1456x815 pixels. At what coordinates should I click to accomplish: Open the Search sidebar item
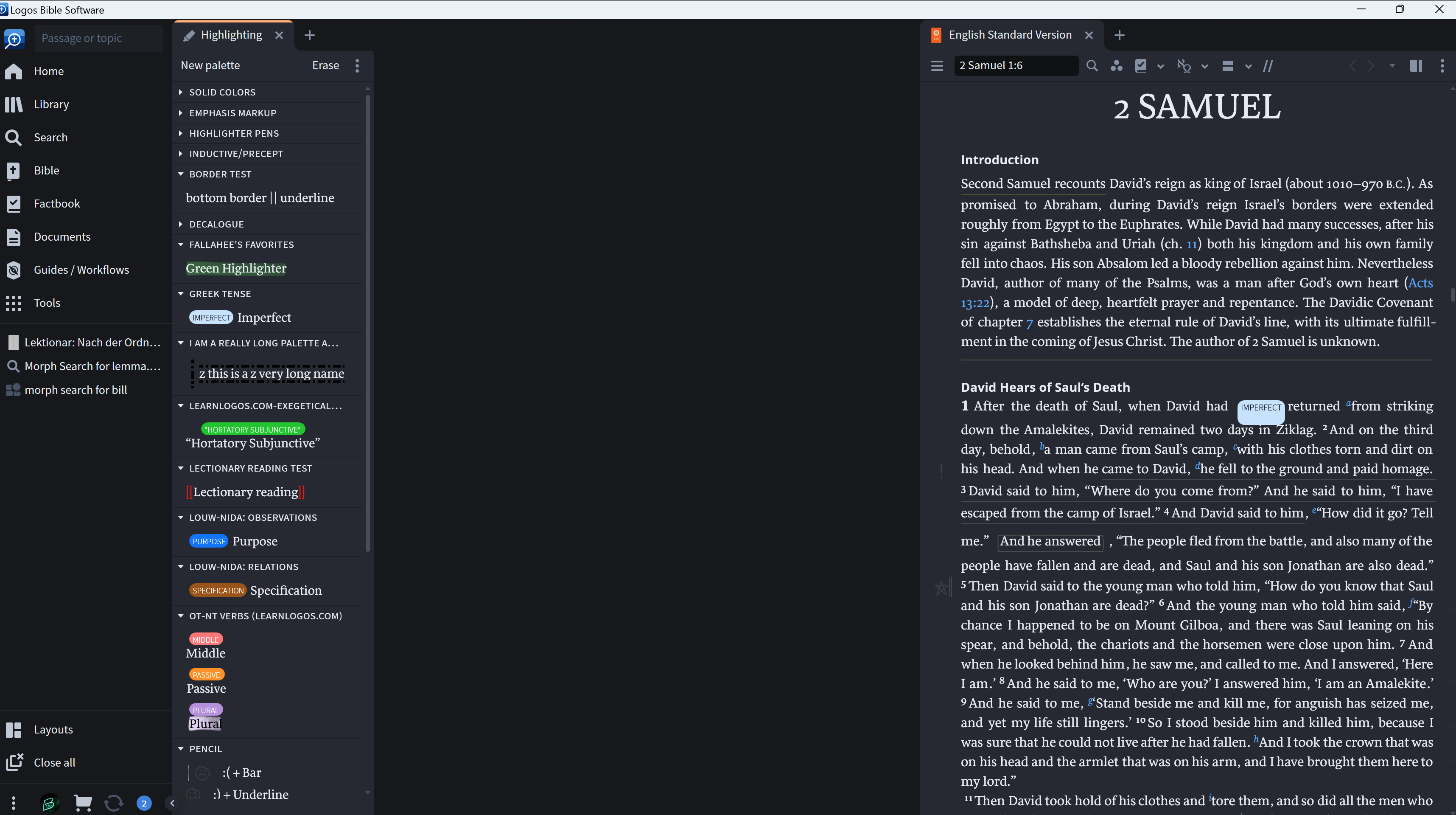(36, 138)
